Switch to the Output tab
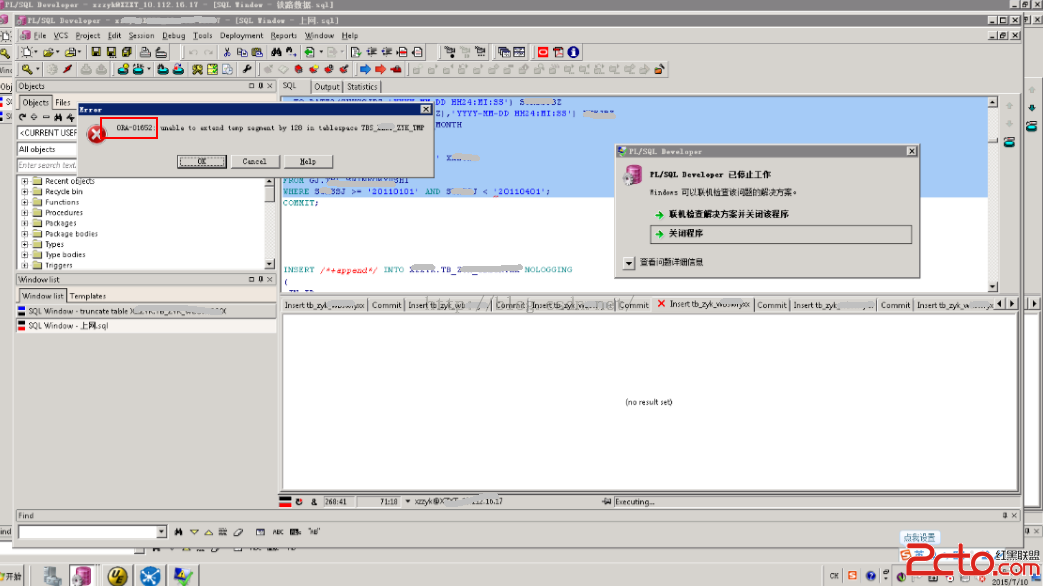Screen dimensions: 1043x586 pos(327,86)
